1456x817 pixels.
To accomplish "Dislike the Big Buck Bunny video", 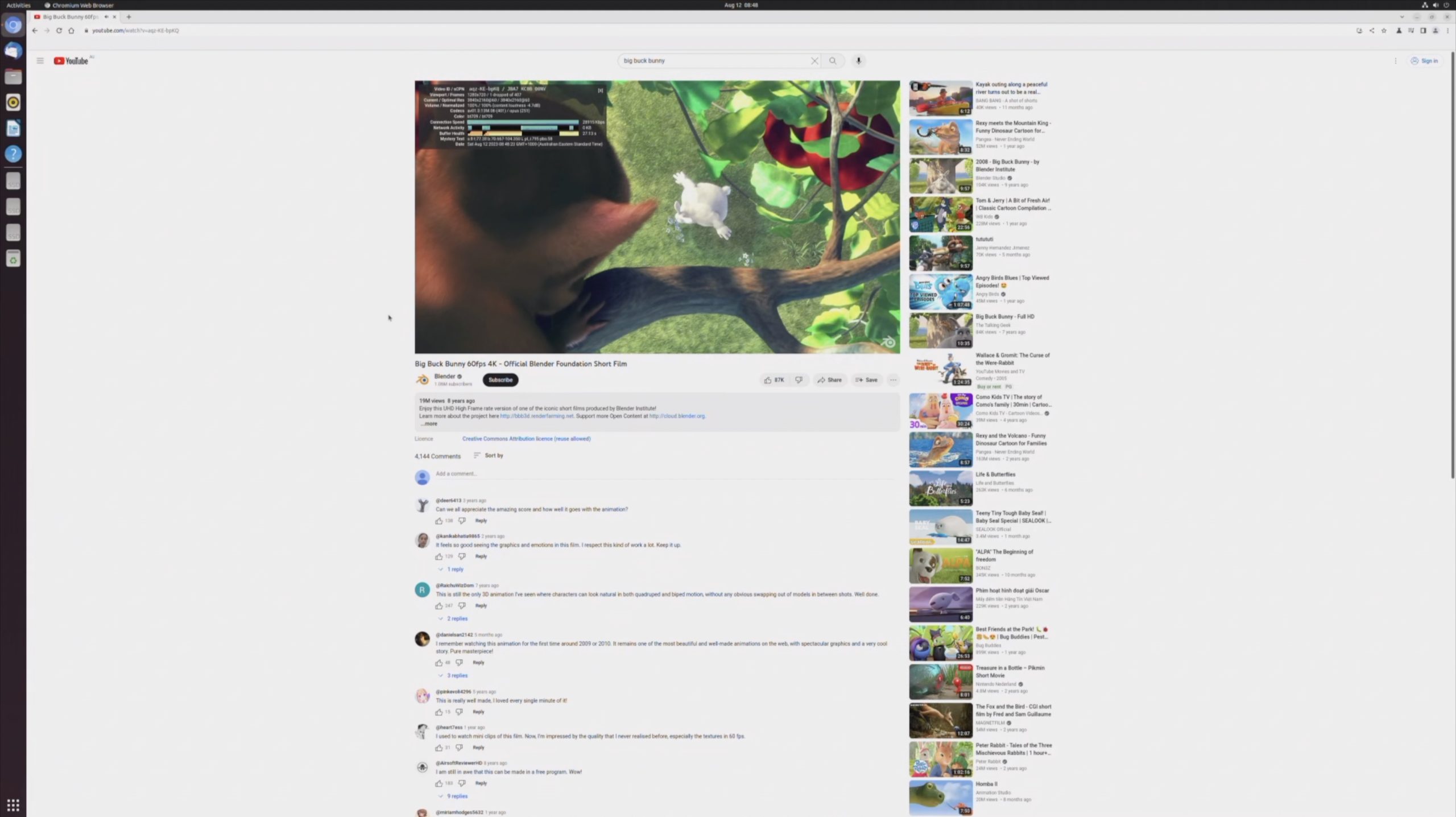I will tap(799, 380).
